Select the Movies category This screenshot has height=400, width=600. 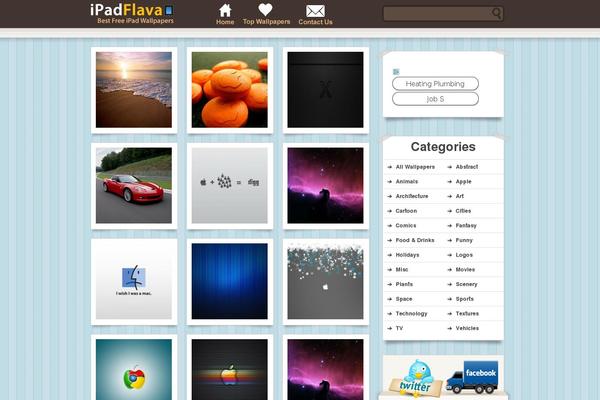point(465,269)
